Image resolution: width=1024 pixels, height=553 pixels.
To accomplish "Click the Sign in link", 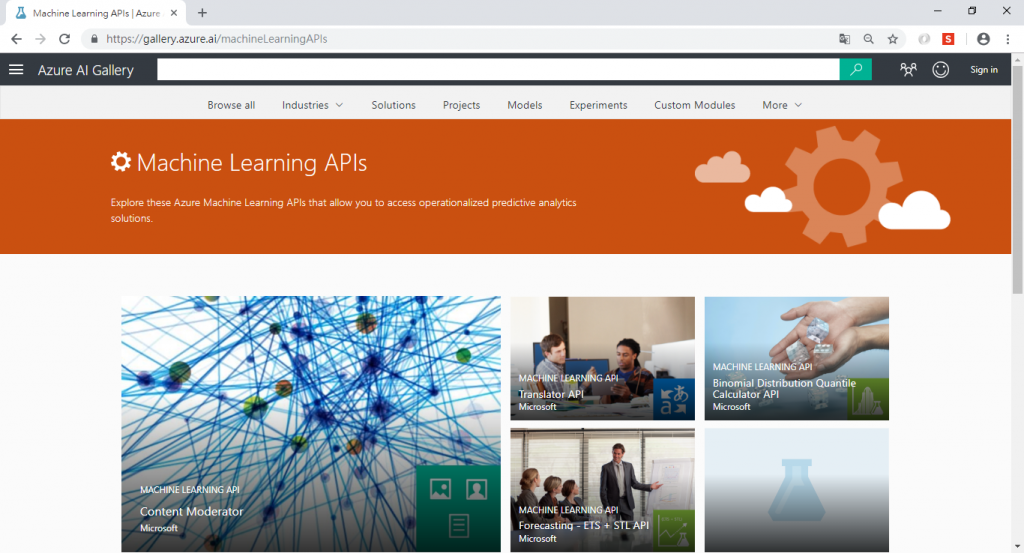I will [984, 70].
